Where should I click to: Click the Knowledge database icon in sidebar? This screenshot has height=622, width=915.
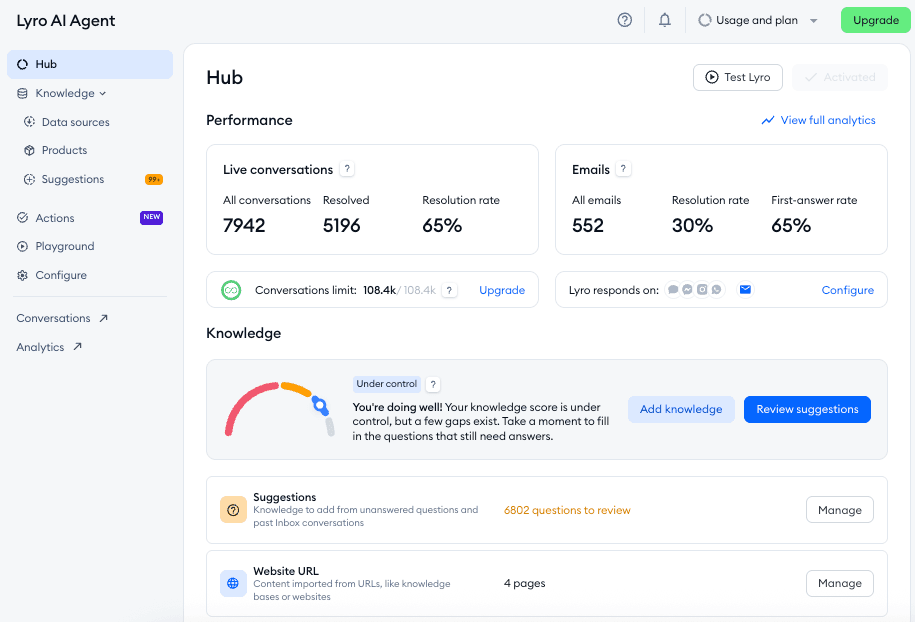22,93
